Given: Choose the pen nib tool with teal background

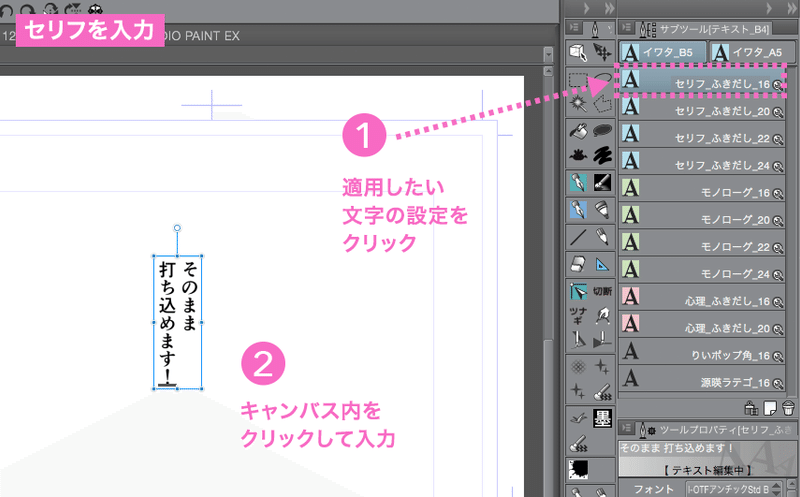Looking at the screenshot, I should (578, 183).
